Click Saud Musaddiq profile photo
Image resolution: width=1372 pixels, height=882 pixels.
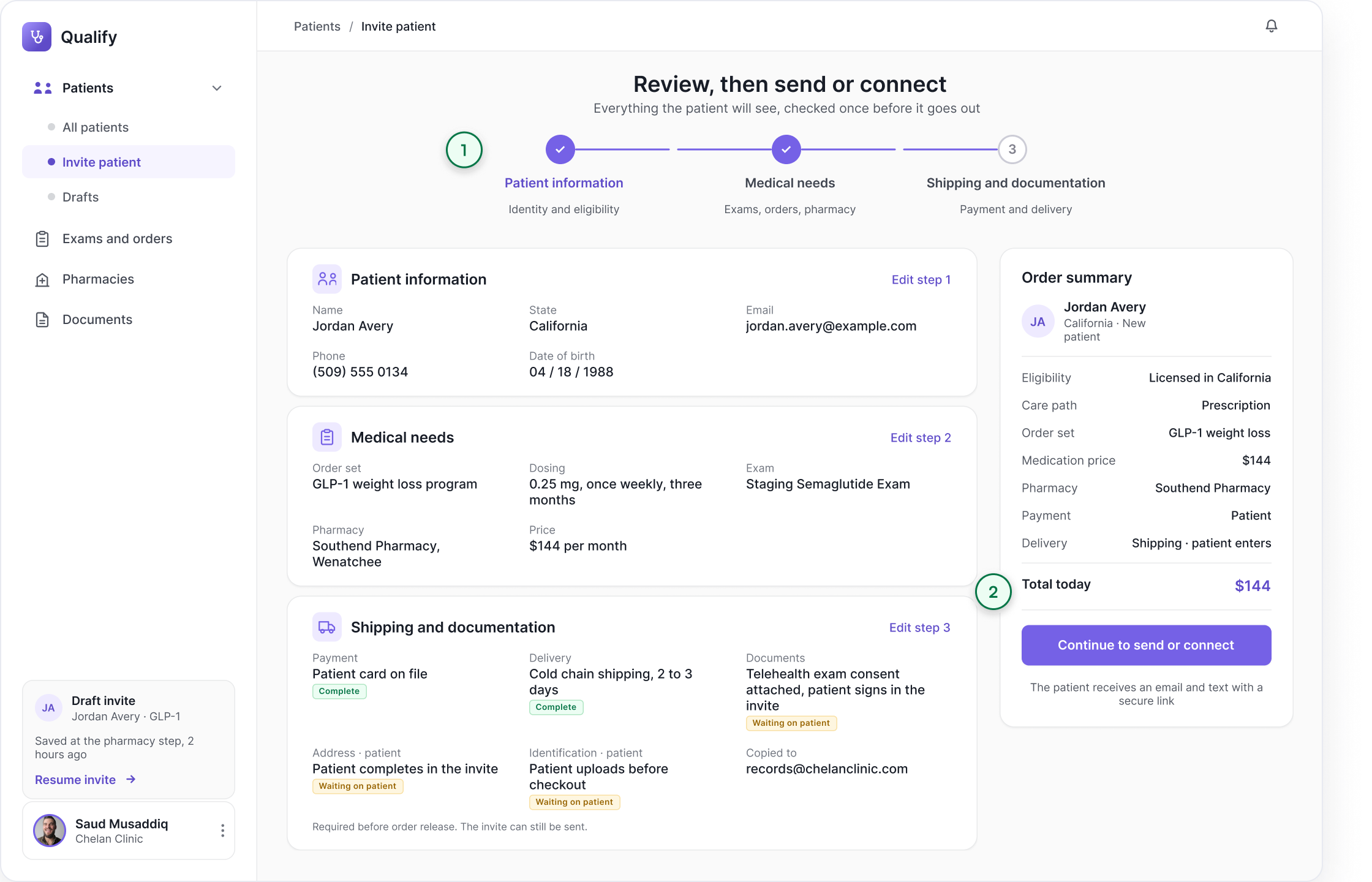coord(50,831)
